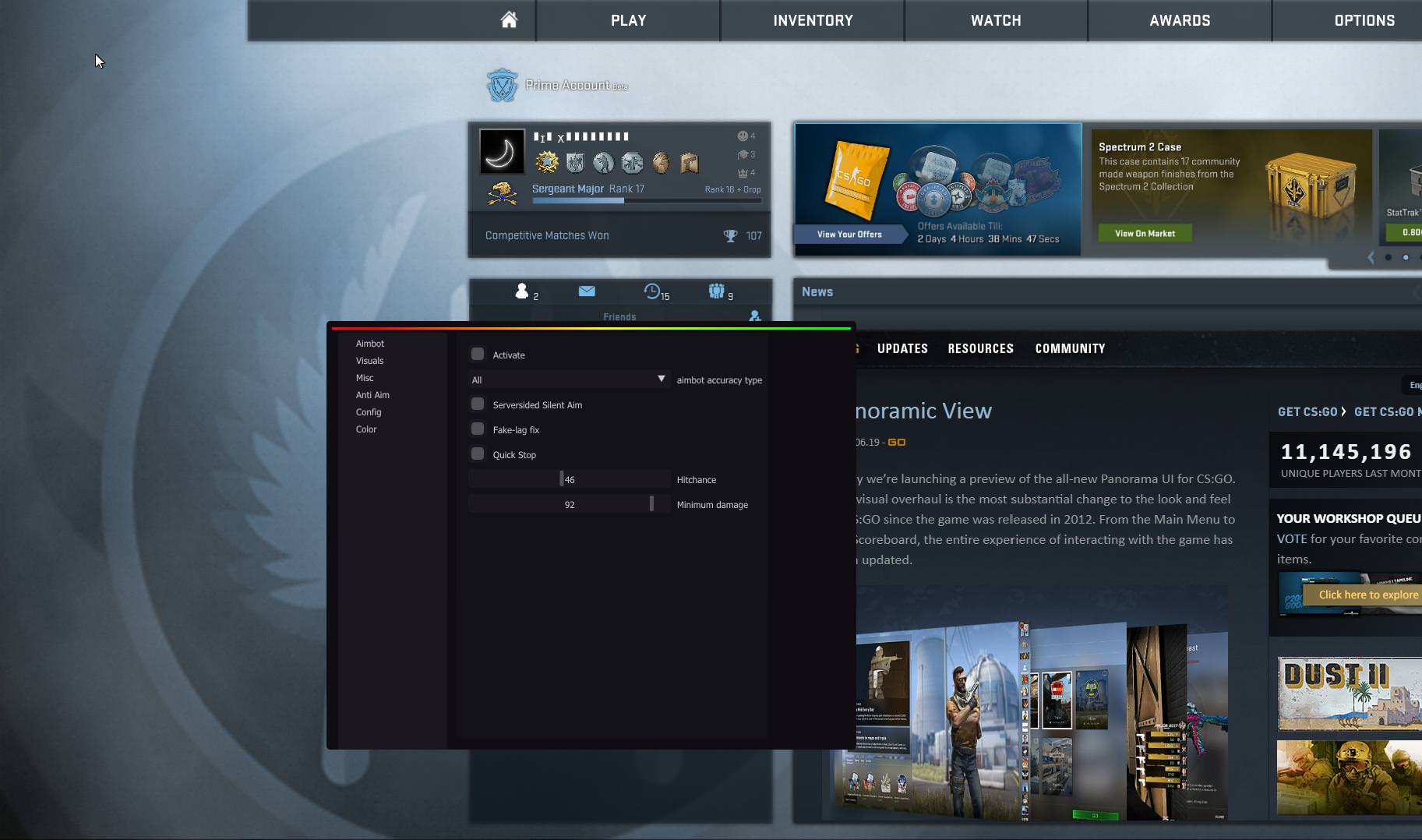Click the Prime Account shield icon
The width and height of the screenshot is (1422, 840).
click(x=502, y=85)
